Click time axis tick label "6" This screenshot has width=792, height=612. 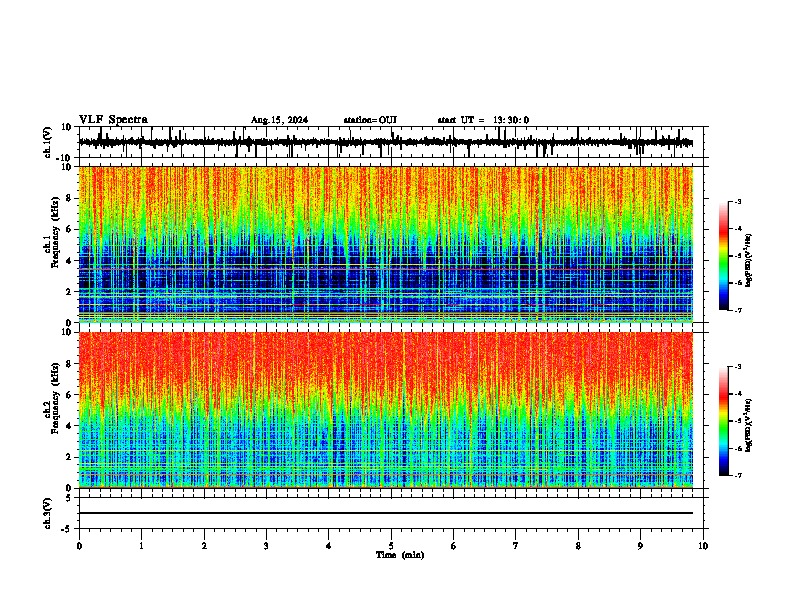point(454,546)
